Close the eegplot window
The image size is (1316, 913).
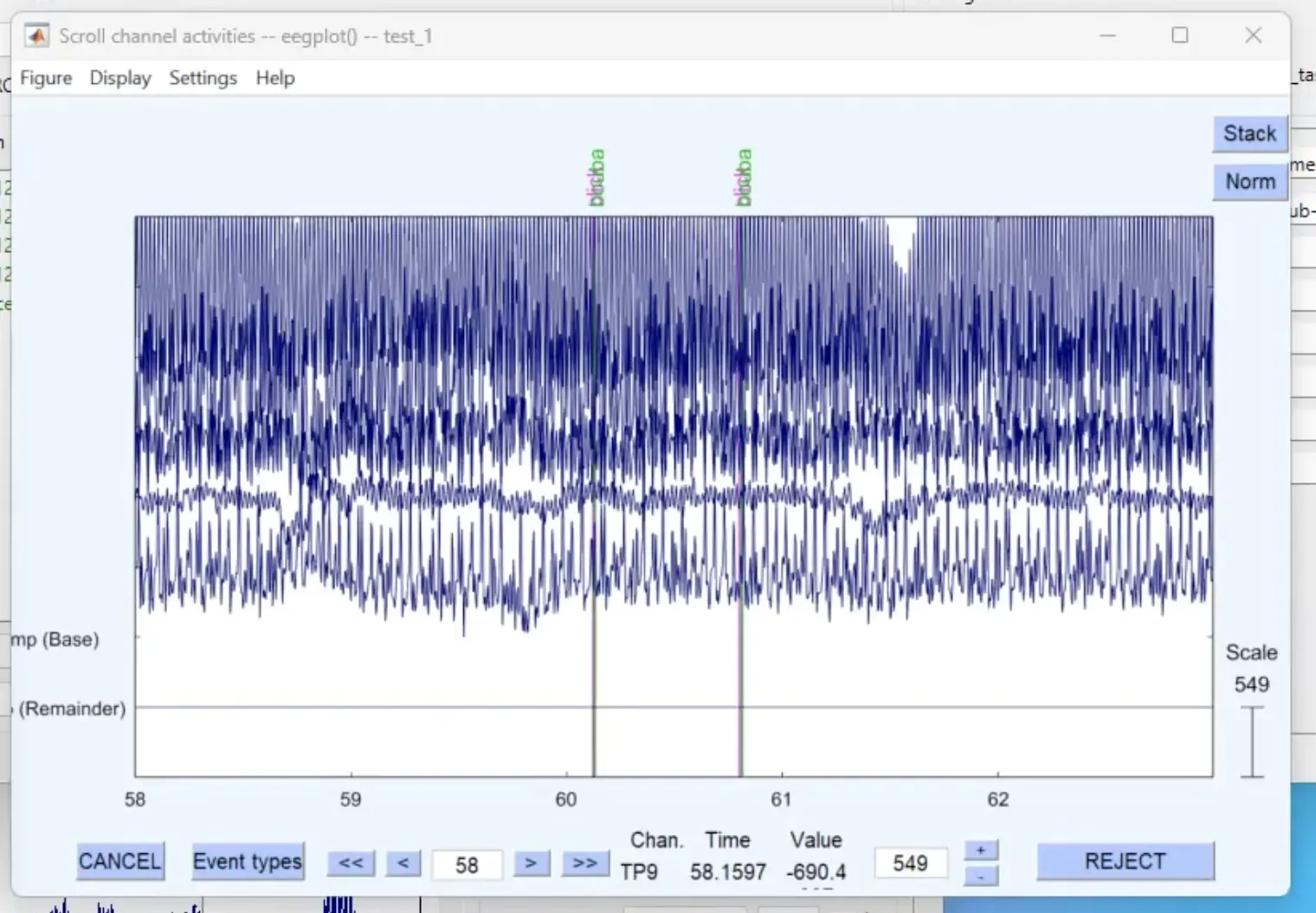pos(1253,36)
